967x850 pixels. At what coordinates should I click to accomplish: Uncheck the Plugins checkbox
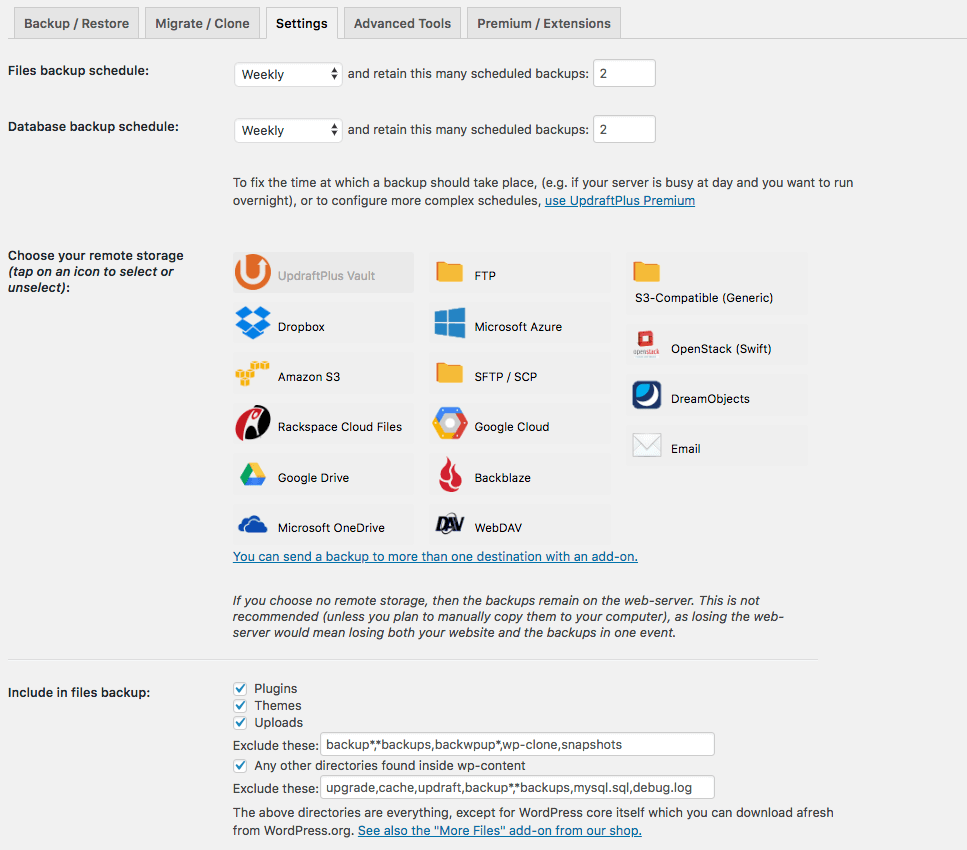[x=240, y=689]
